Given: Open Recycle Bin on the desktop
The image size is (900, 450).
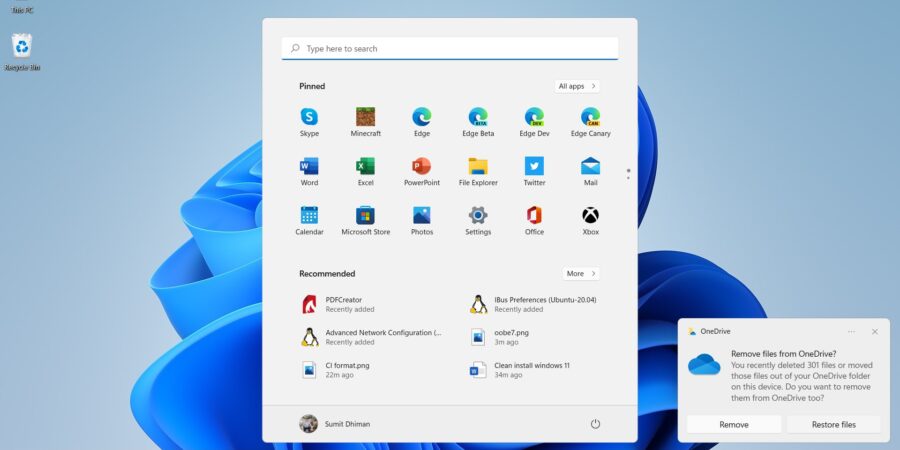Looking at the screenshot, I should coord(22,53).
